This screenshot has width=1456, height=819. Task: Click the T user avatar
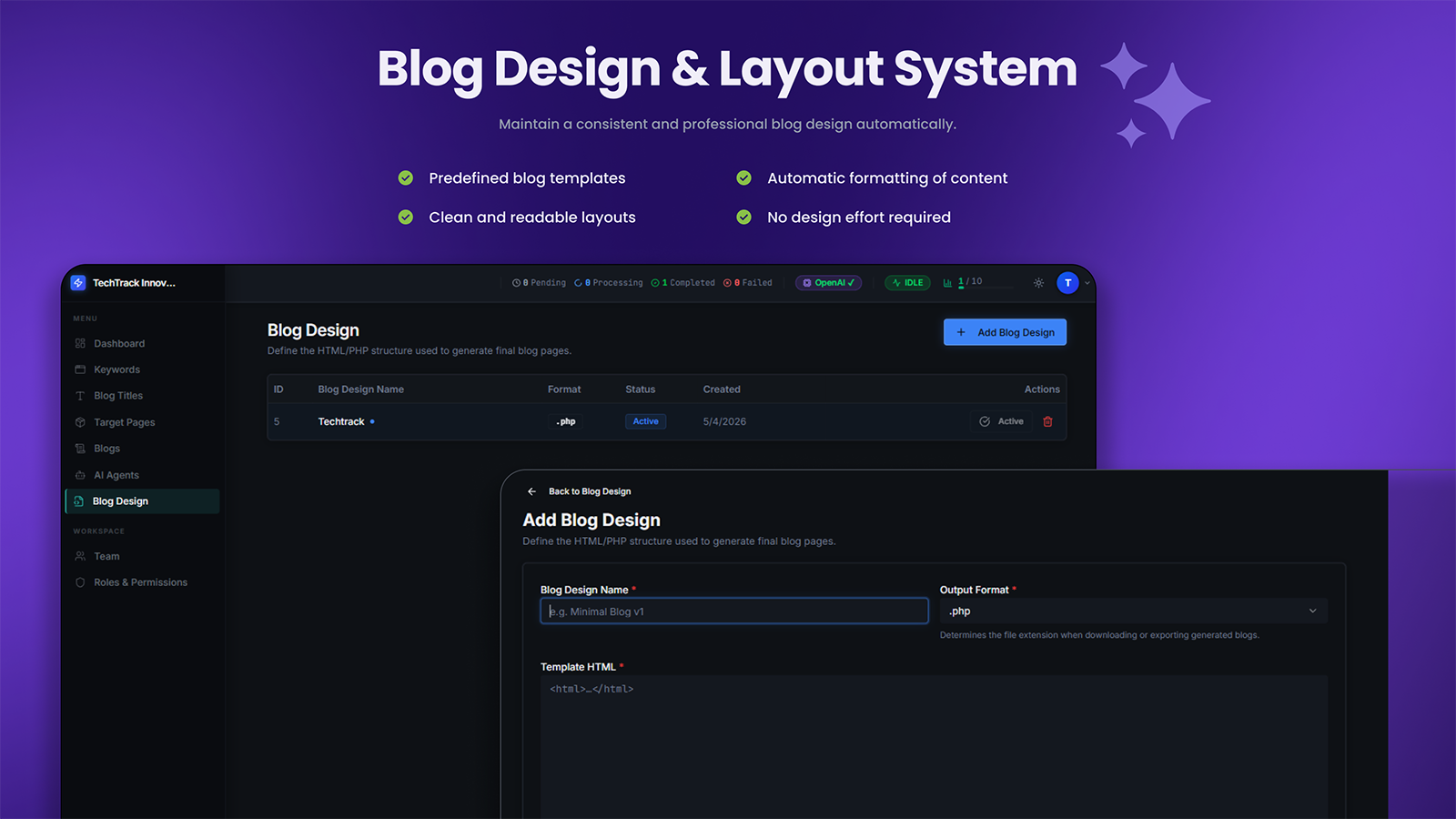click(x=1067, y=283)
